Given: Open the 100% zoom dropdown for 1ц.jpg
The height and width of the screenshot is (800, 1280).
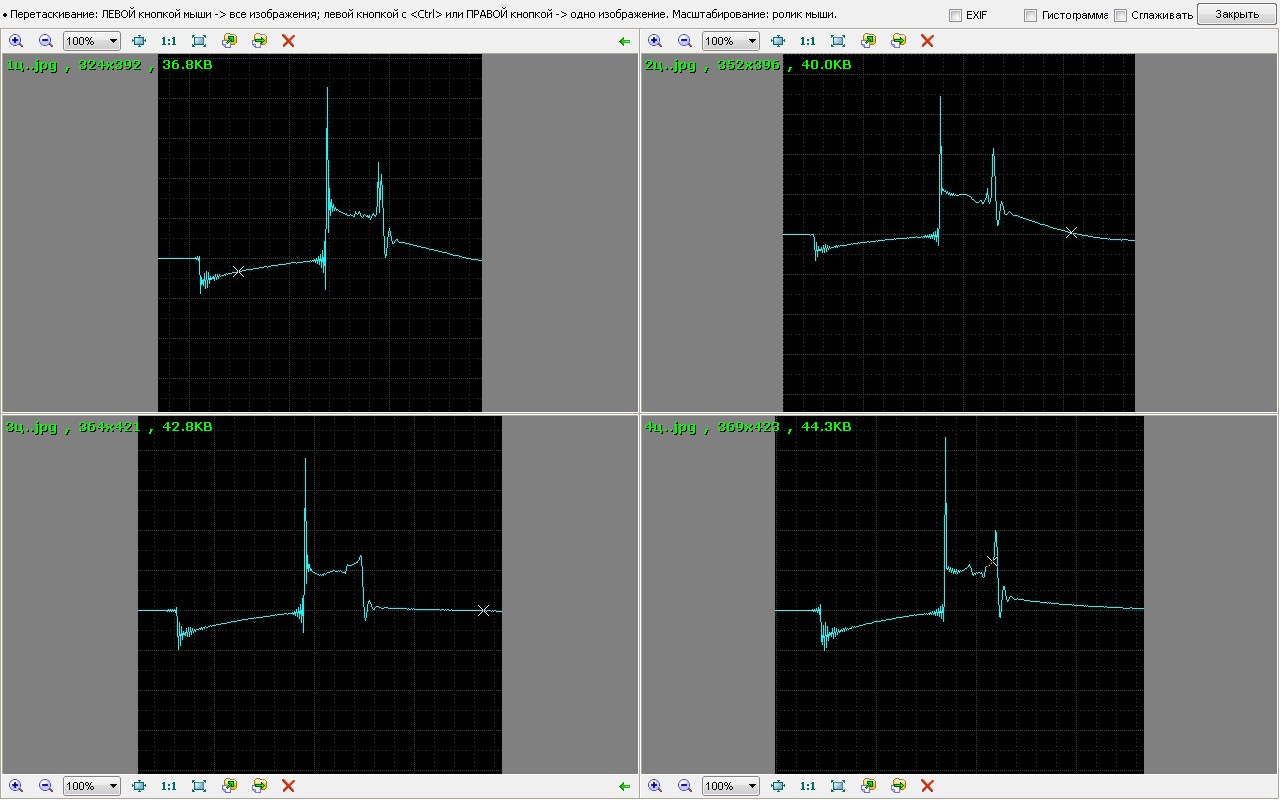Looking at the screenshot, I should tap(92, 41).
